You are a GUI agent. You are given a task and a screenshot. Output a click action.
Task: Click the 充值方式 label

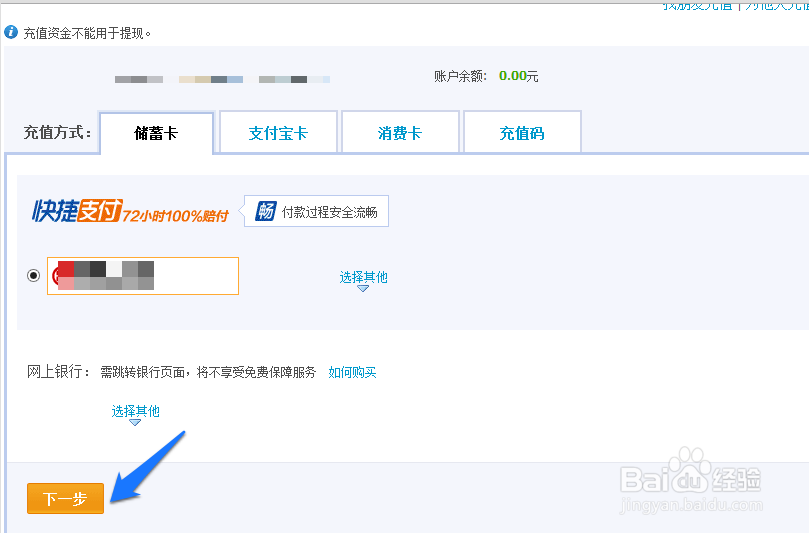tap(57, 133)
